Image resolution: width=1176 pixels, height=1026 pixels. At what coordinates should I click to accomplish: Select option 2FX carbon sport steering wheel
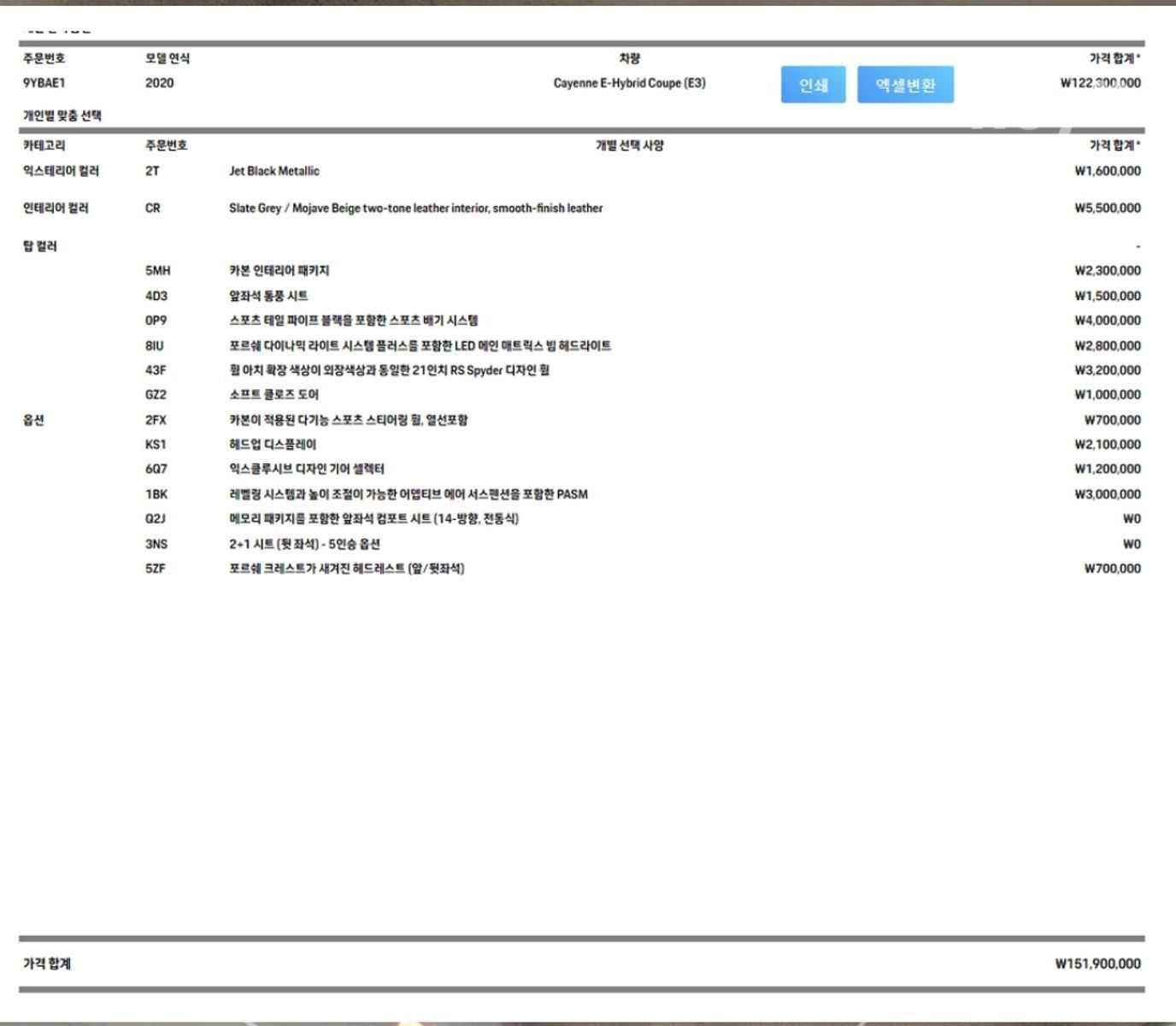click(x=643, y=420)
